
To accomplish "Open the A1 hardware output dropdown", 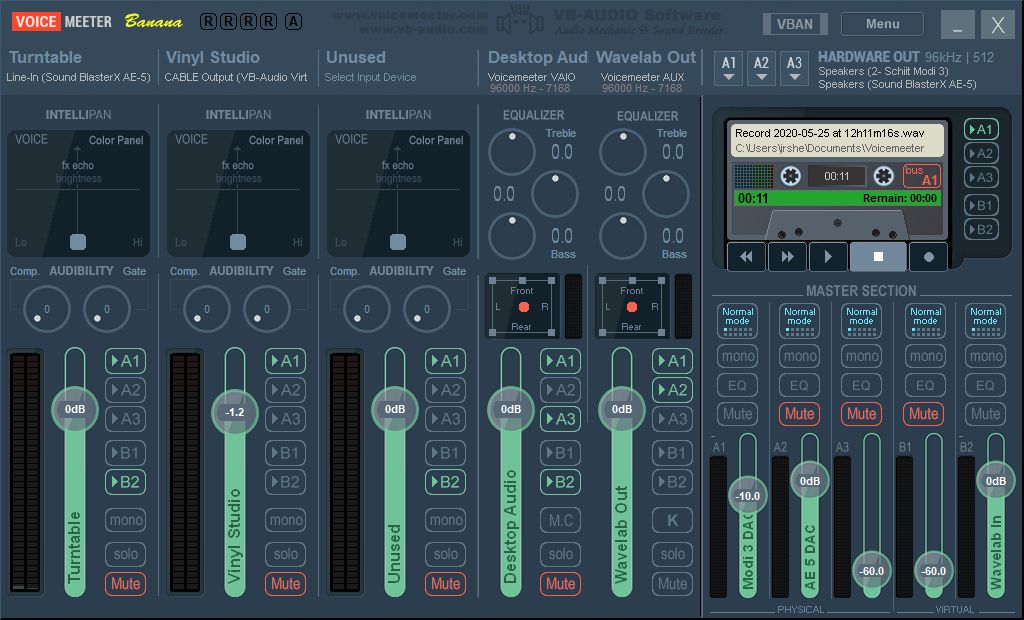I will click(x=729, y=68).
